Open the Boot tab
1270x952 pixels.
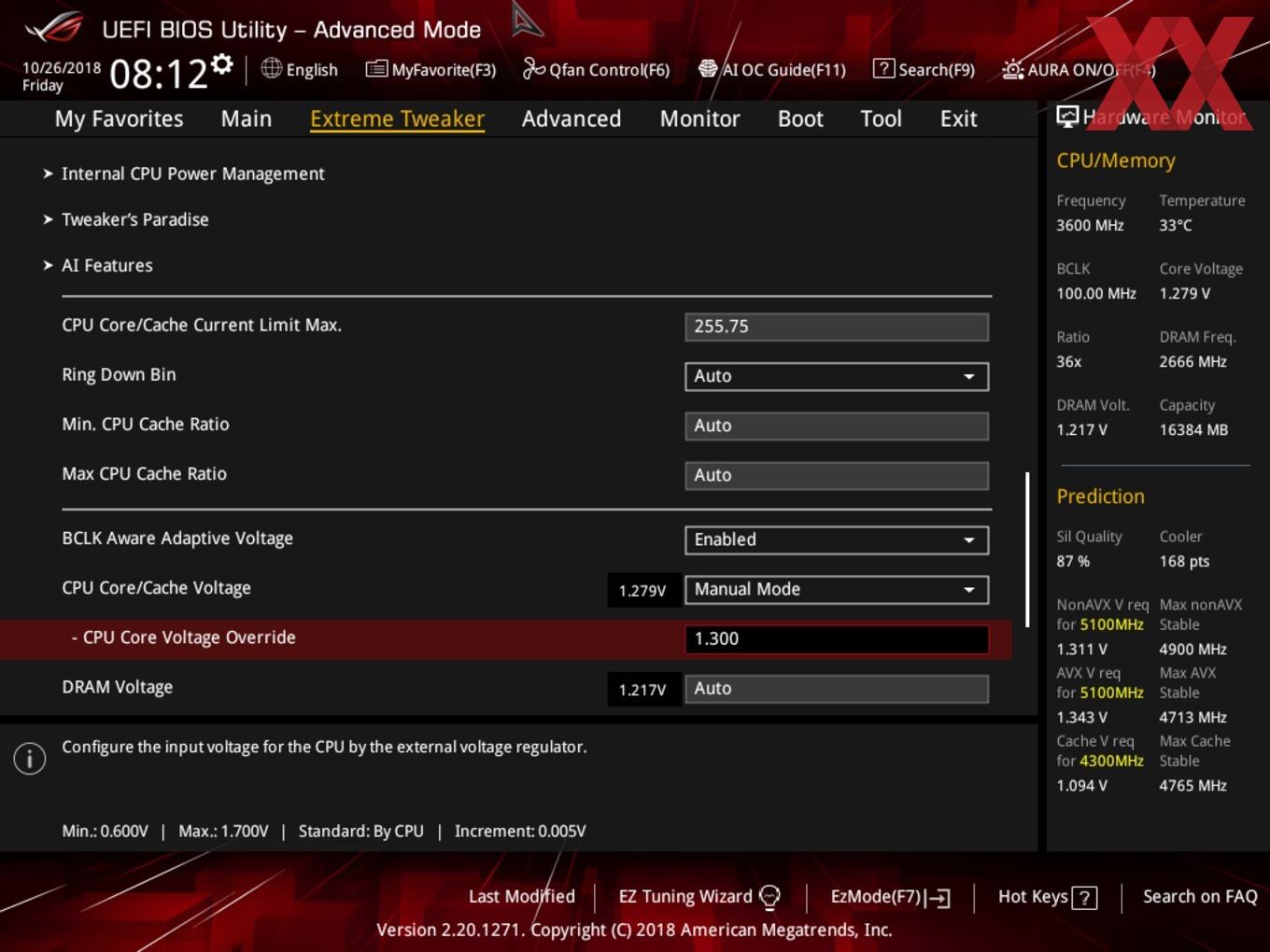tap(800, 119)
